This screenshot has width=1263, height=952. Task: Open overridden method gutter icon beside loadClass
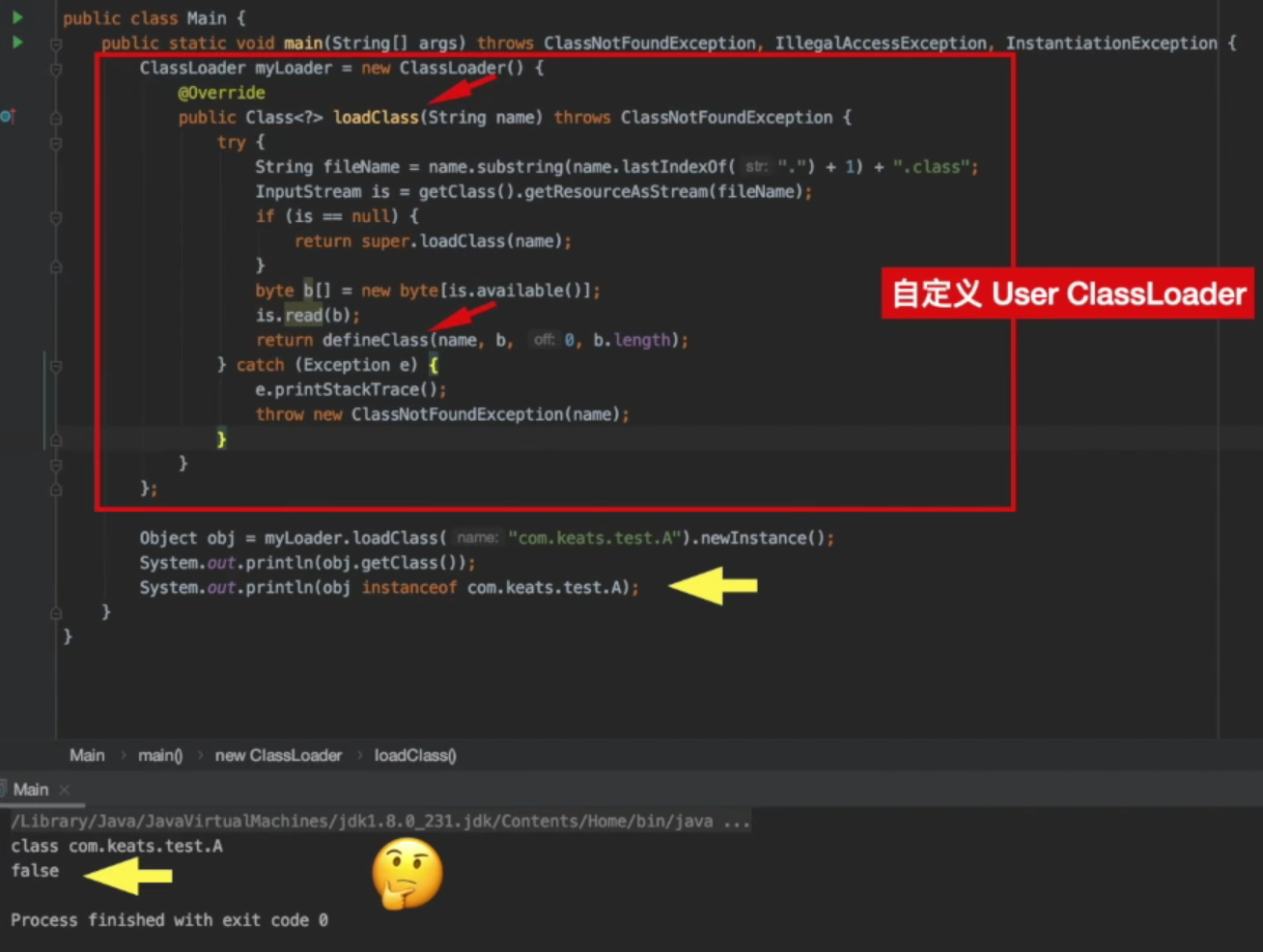(7, 117)
